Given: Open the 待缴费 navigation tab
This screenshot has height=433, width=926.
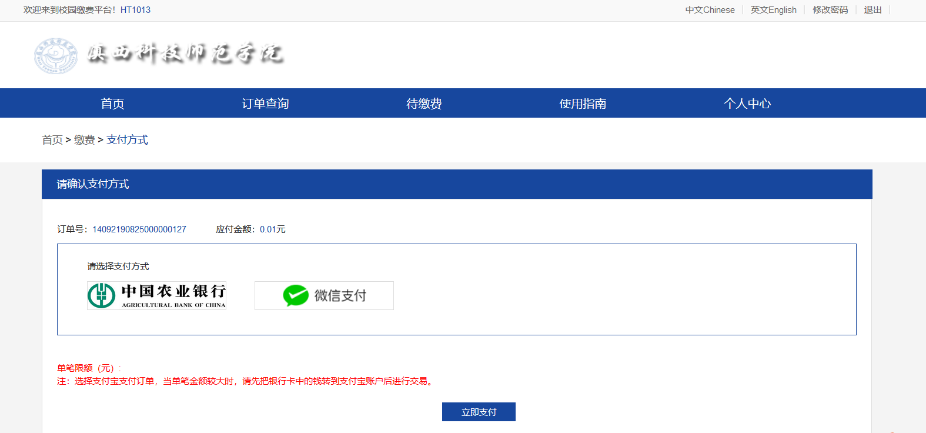Looking at the screenshot, I should click(424, 104).
